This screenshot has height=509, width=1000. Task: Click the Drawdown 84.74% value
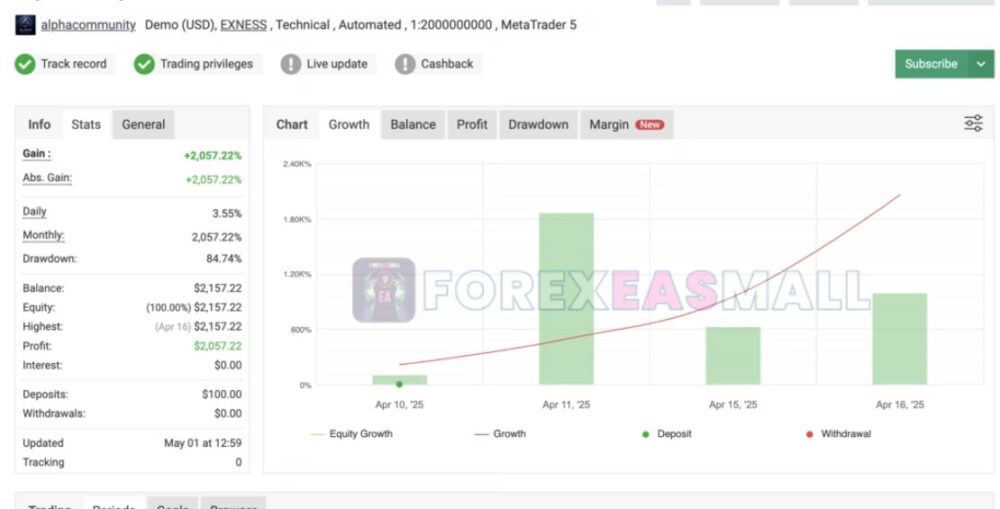pos(224,259)
